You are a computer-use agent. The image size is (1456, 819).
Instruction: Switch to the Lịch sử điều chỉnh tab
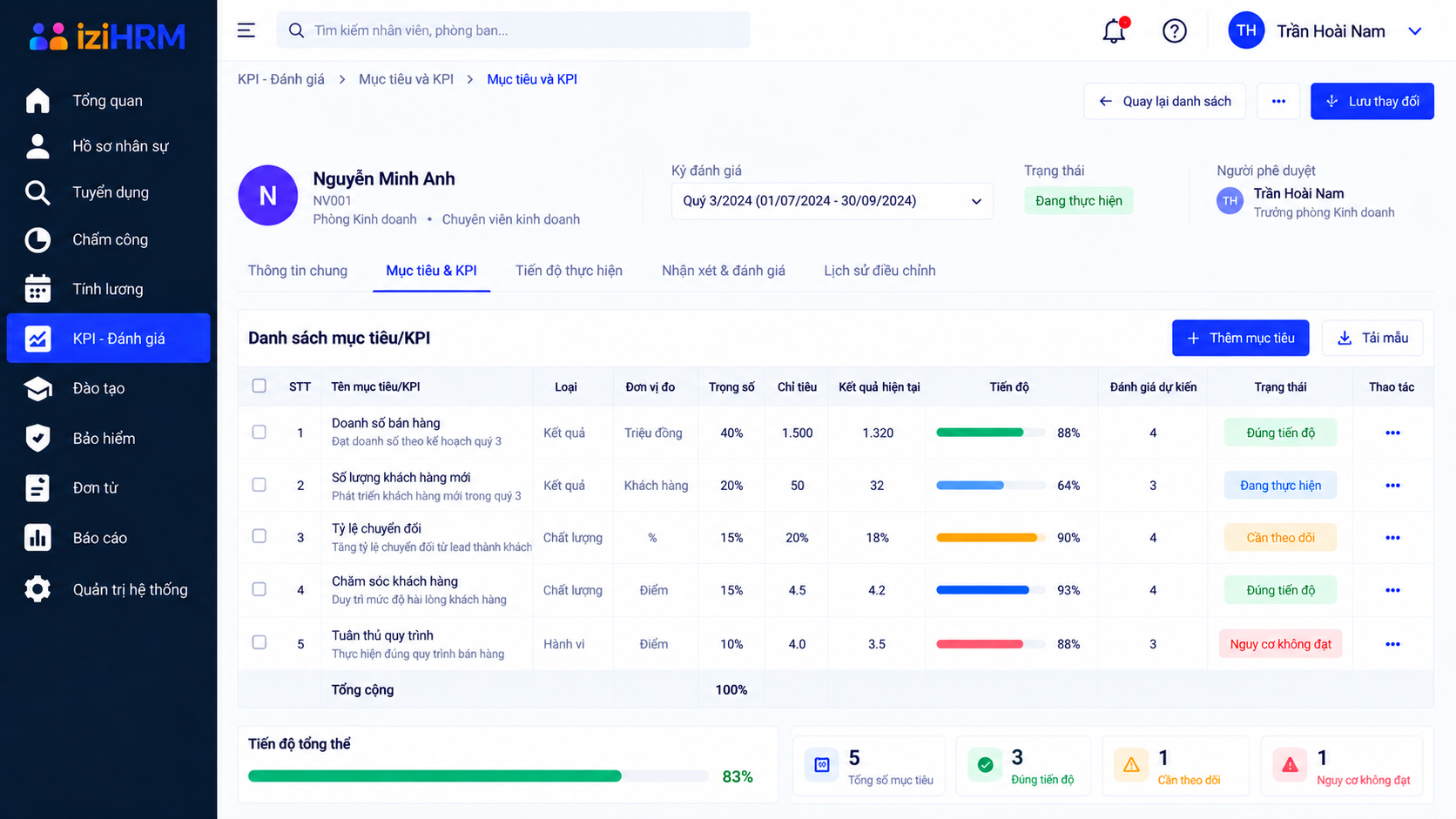(880, 271)
